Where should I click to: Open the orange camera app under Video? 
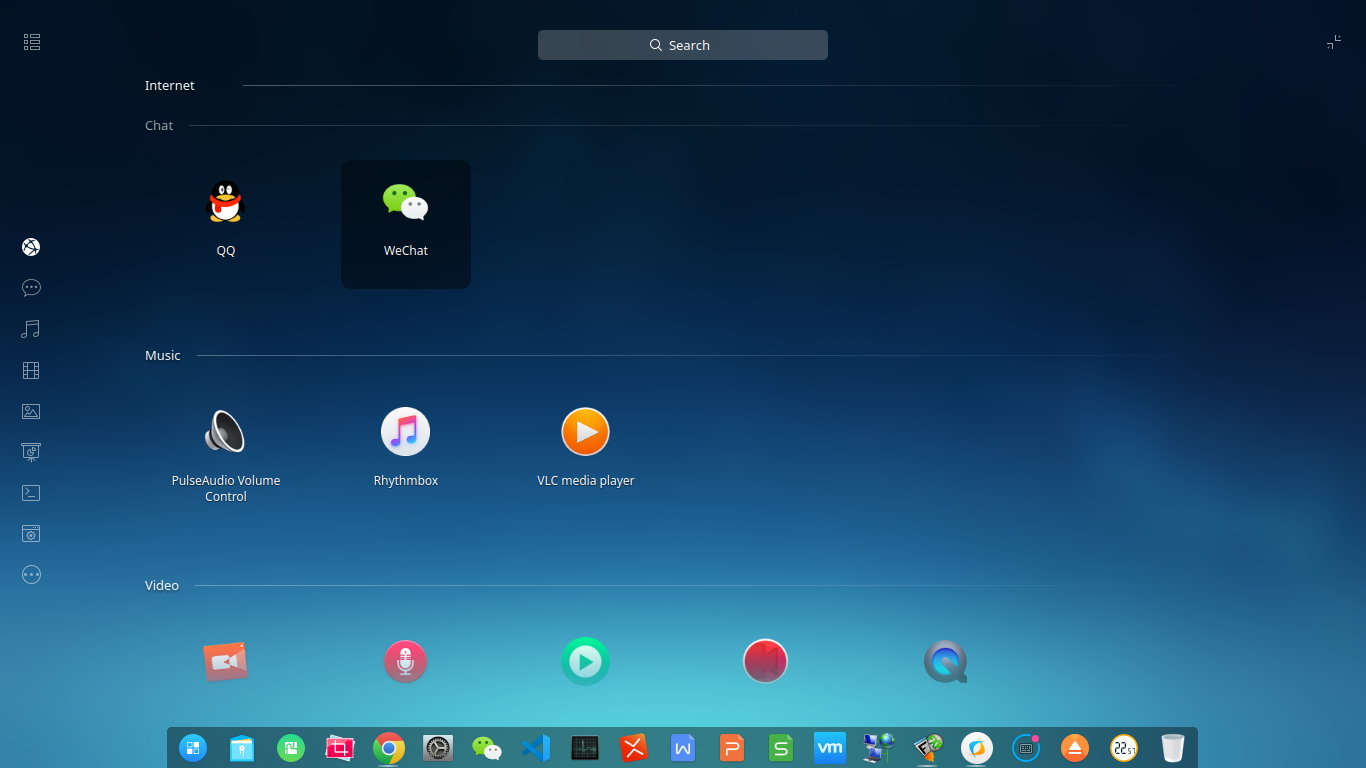click(x=225, y=662)
